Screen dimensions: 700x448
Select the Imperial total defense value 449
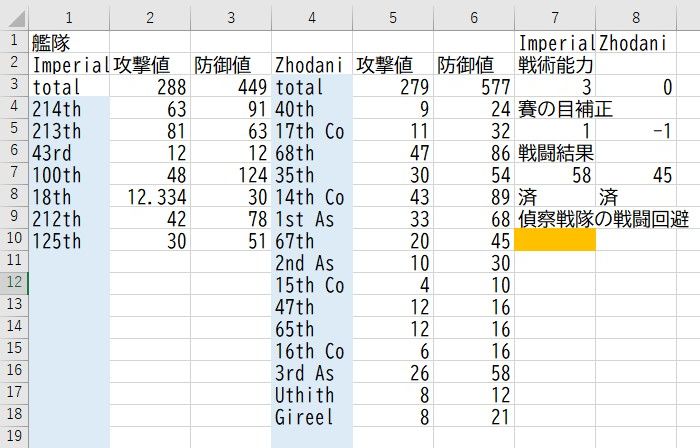tap(231, 86)
